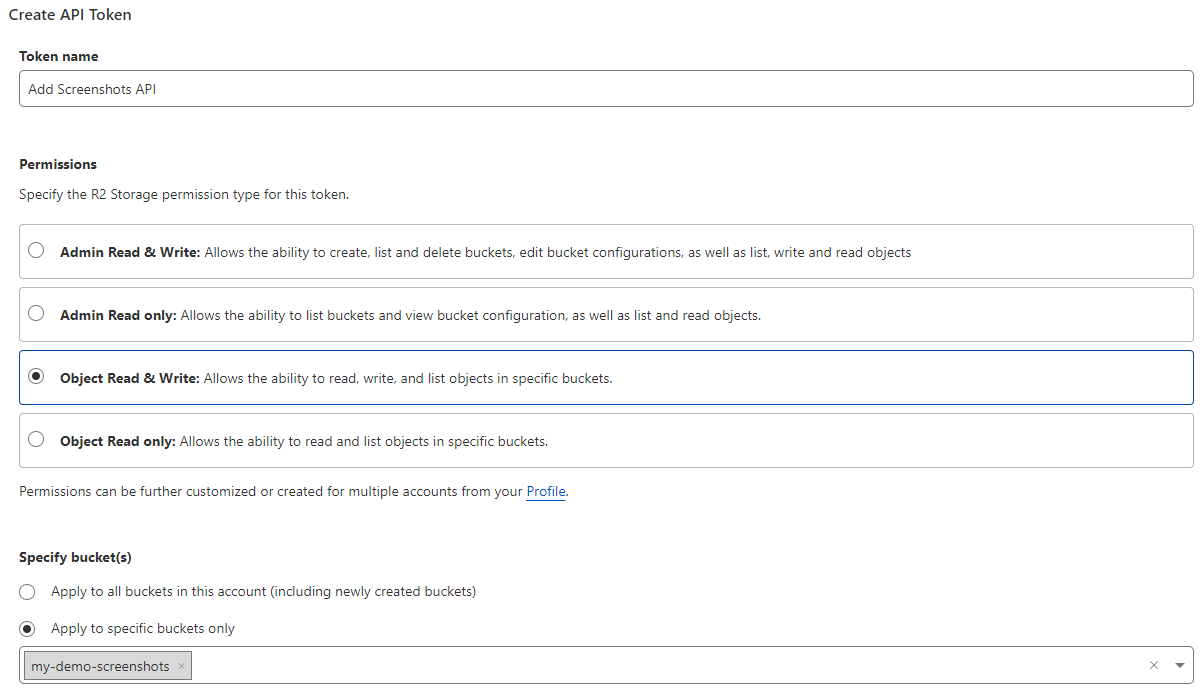Select Admin Read & Write radio button
The image size is (1202, 689).
[36, 251]
